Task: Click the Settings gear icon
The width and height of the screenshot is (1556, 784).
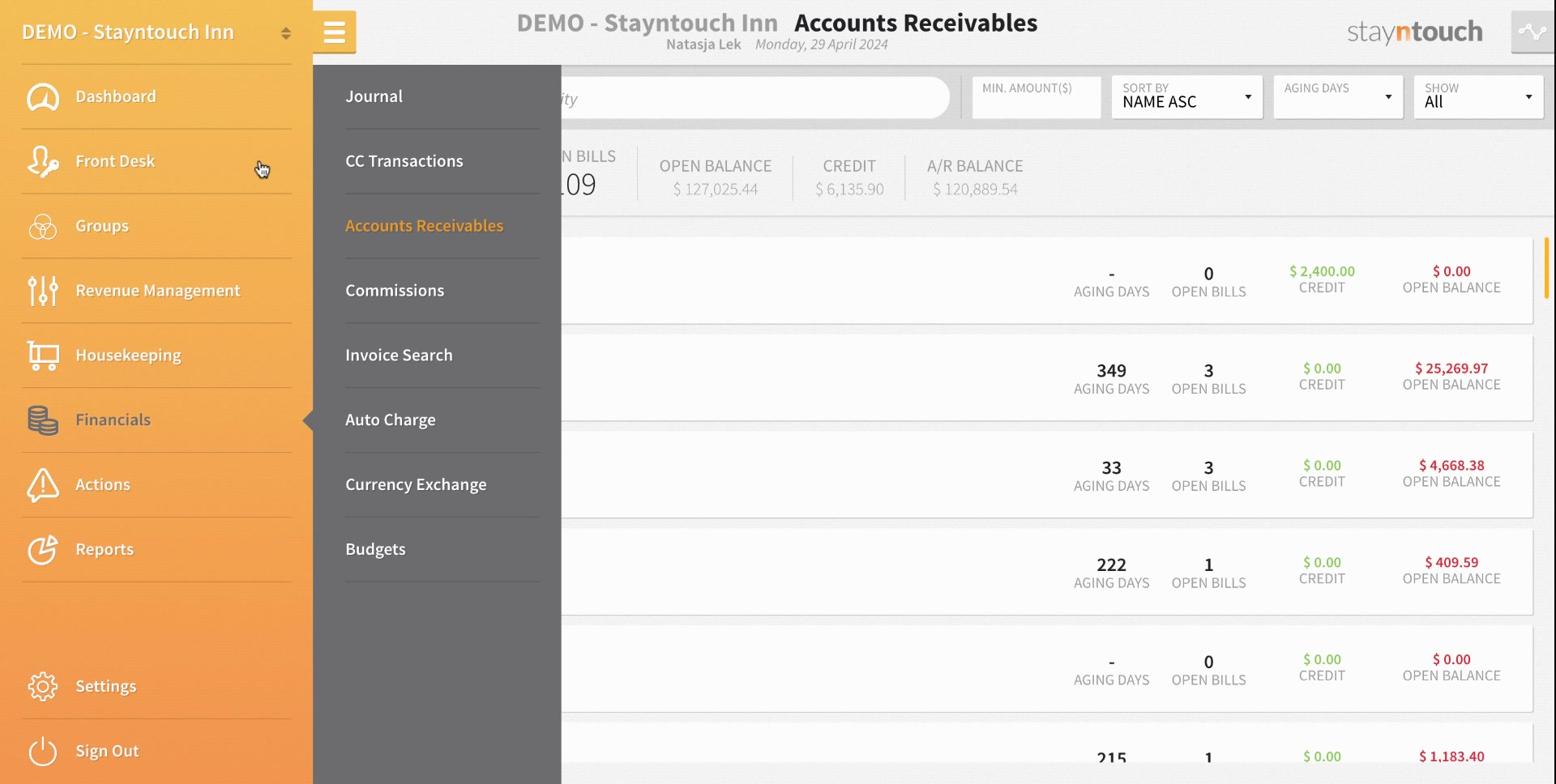Action: tap(43, 686)
